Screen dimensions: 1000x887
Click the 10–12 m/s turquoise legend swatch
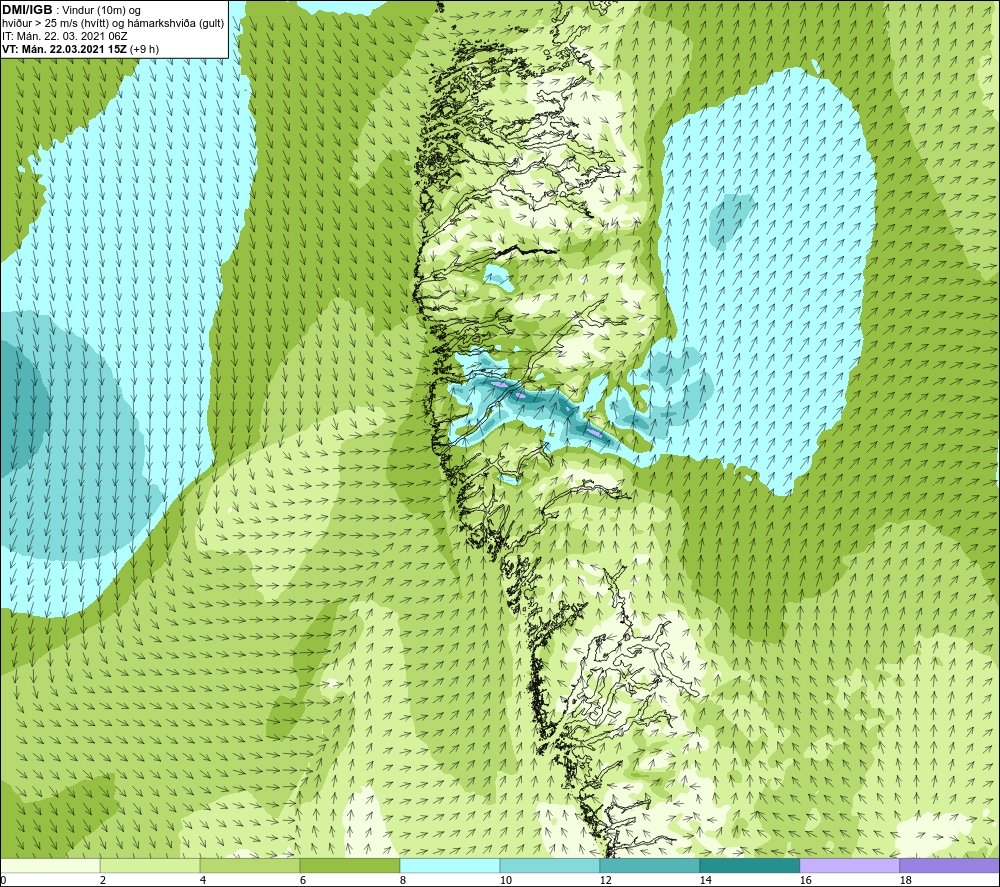pos(550,865)
